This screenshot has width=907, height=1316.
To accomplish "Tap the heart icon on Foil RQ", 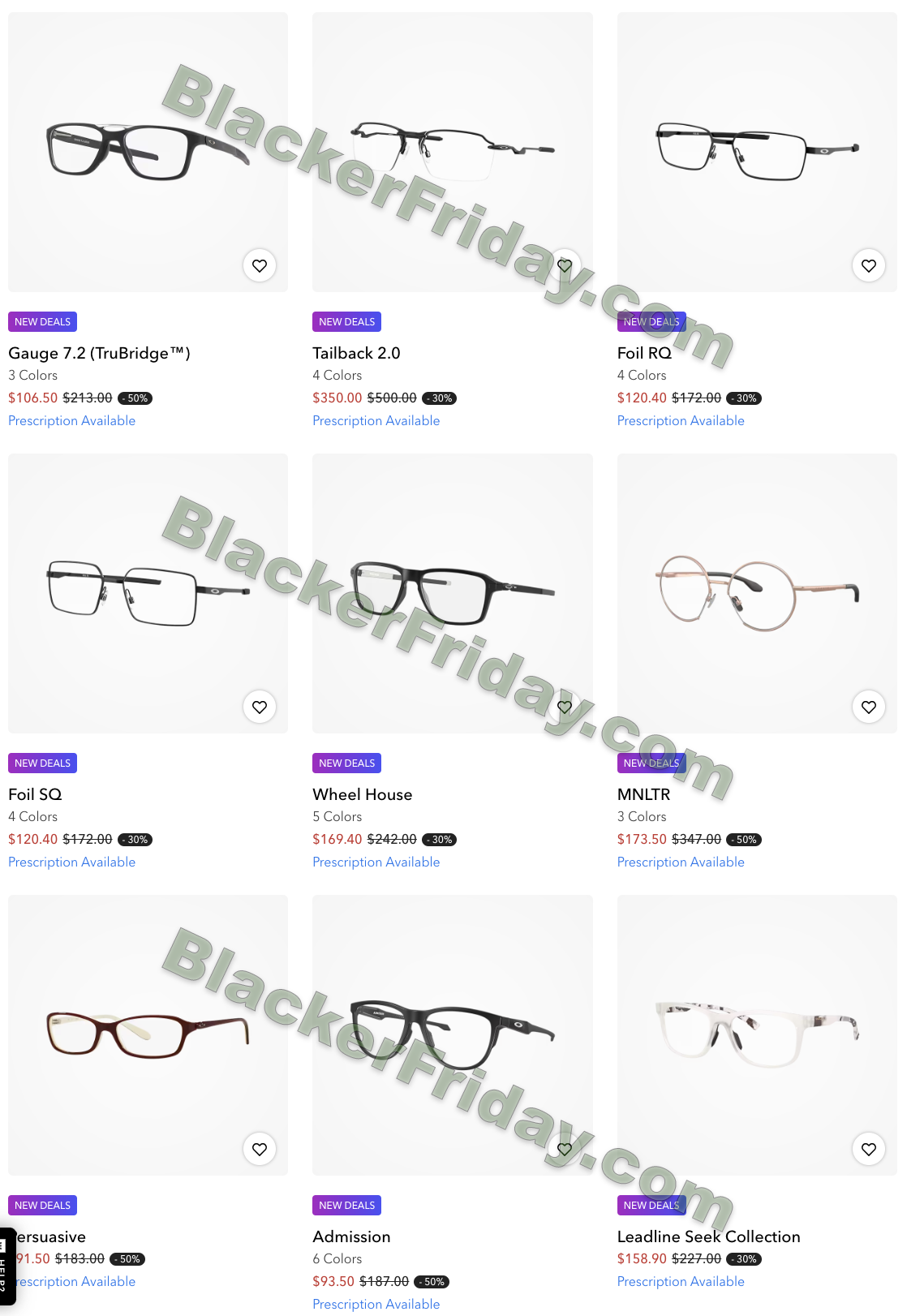I will coord(869,265).
